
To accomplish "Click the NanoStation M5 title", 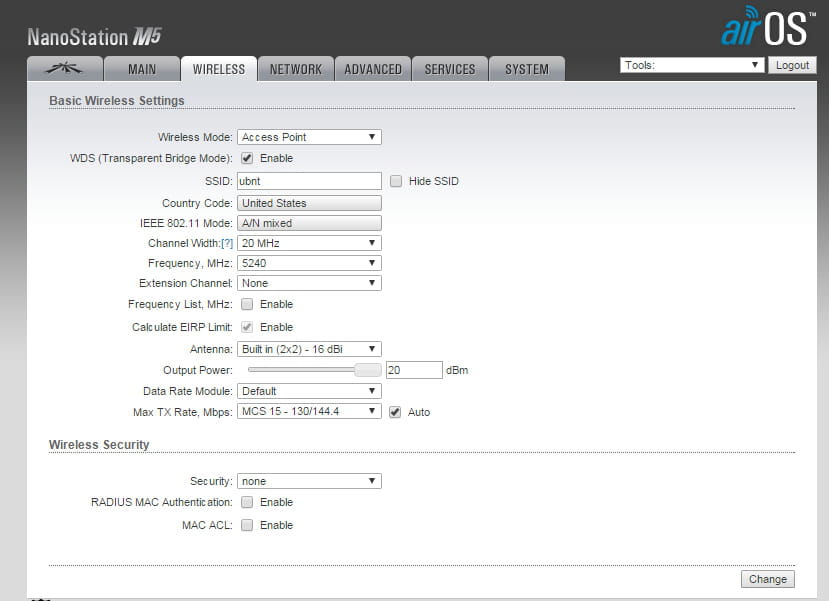I will (x=94, y=37).
